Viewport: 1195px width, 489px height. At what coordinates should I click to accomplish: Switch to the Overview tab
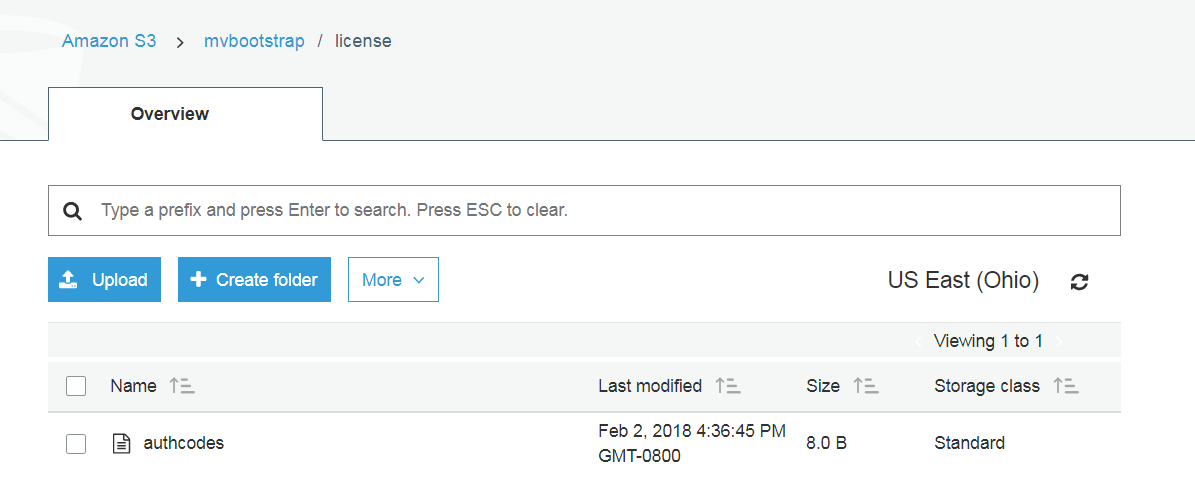tap(170, 114)
